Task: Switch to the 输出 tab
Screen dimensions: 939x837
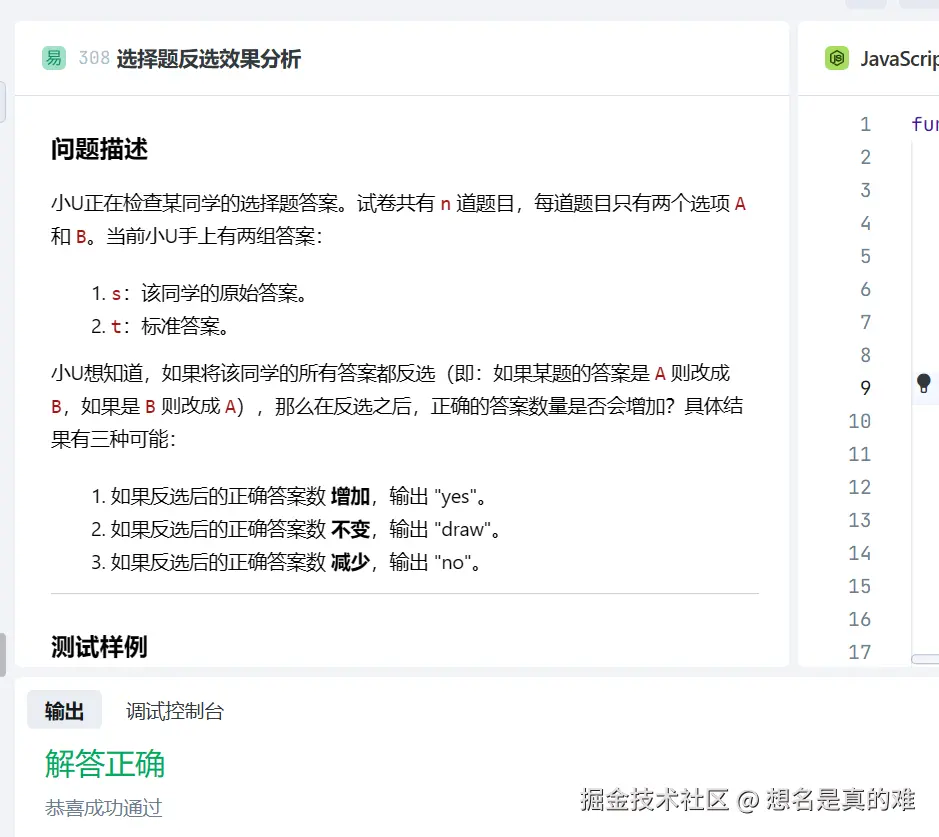Action: pos(64,710)
